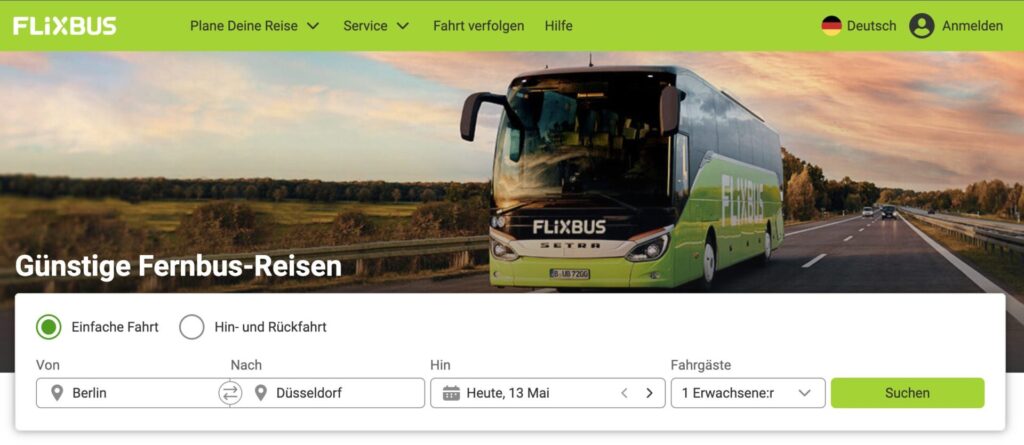Swap departure and destination cities
The height and width of the screenshot is (445, 1024).
230,393
